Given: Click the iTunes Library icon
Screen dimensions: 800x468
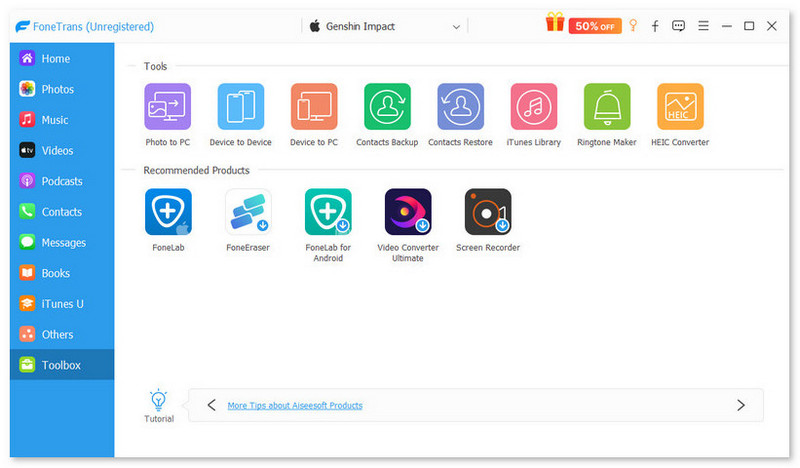Looking at the screenshot, I should pos(534,107).
